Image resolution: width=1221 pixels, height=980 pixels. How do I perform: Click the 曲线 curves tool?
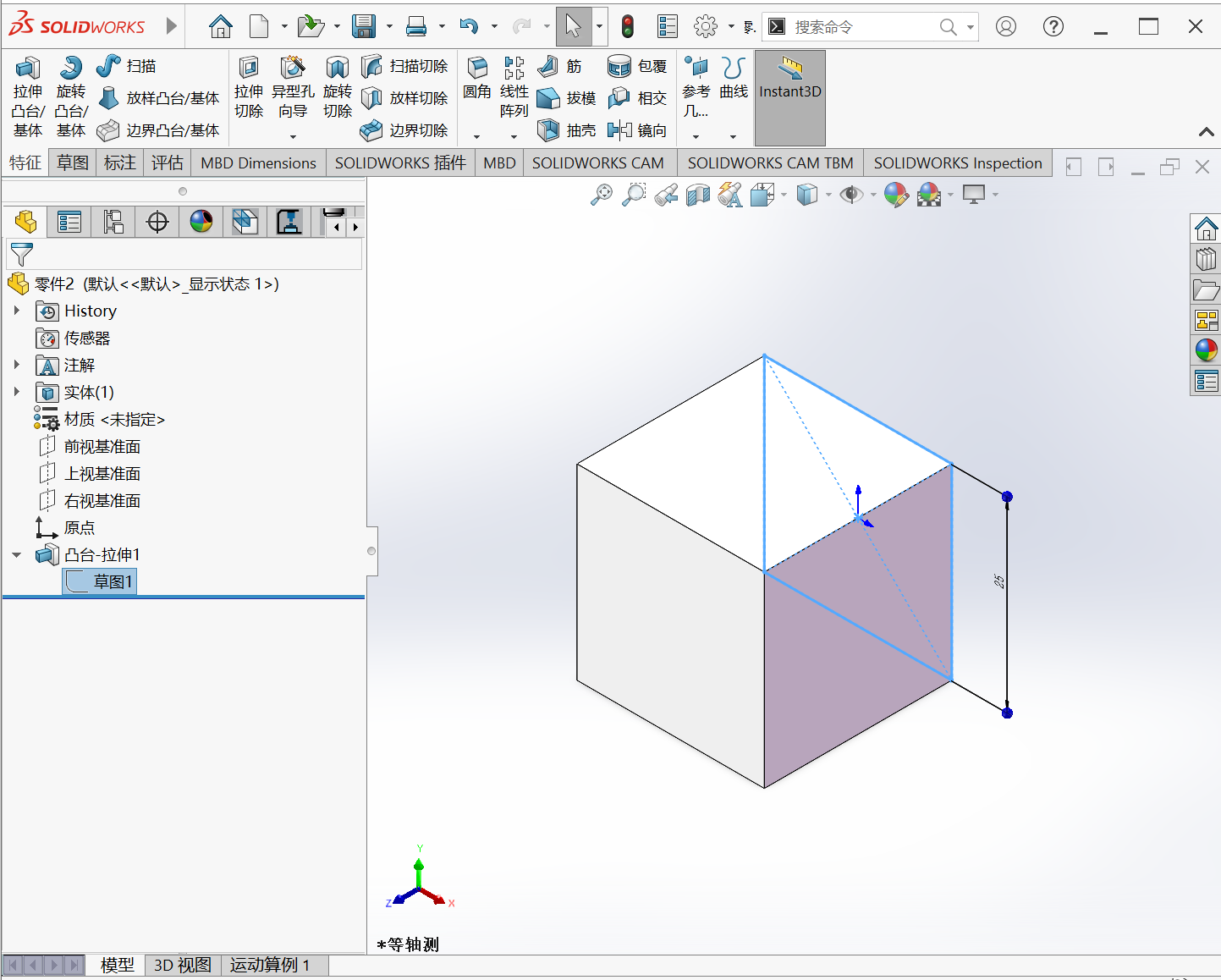click(x=734, y=79)
